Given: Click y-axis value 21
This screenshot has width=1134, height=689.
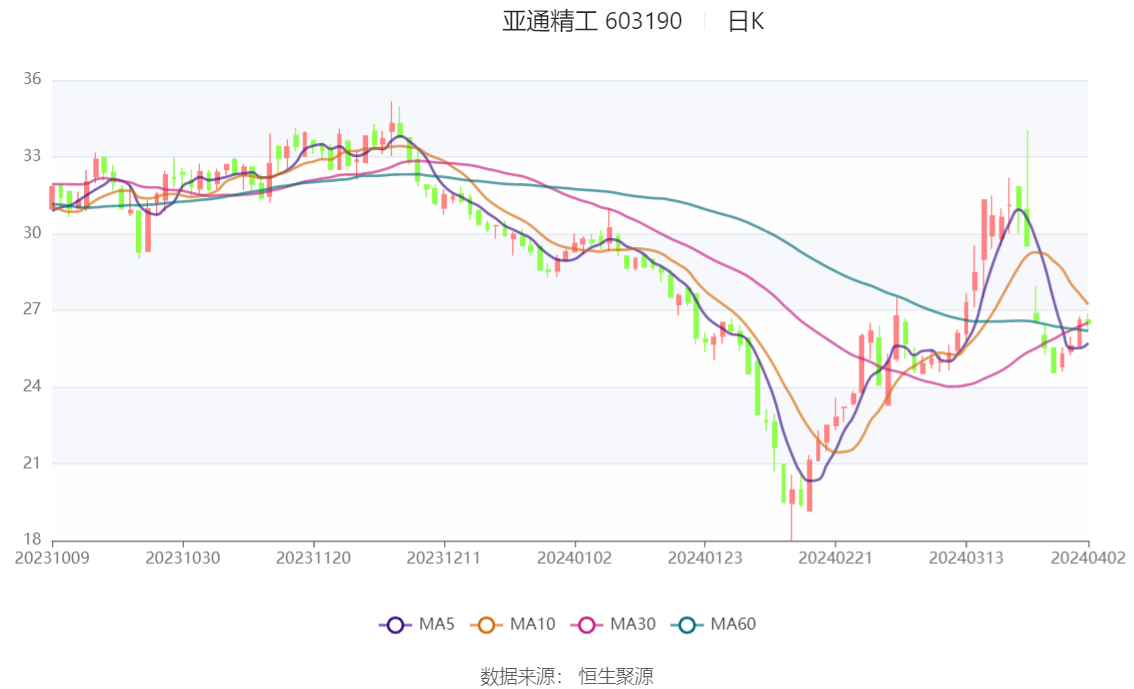Looking at the screenshot, I should click(x=32, y=463).
